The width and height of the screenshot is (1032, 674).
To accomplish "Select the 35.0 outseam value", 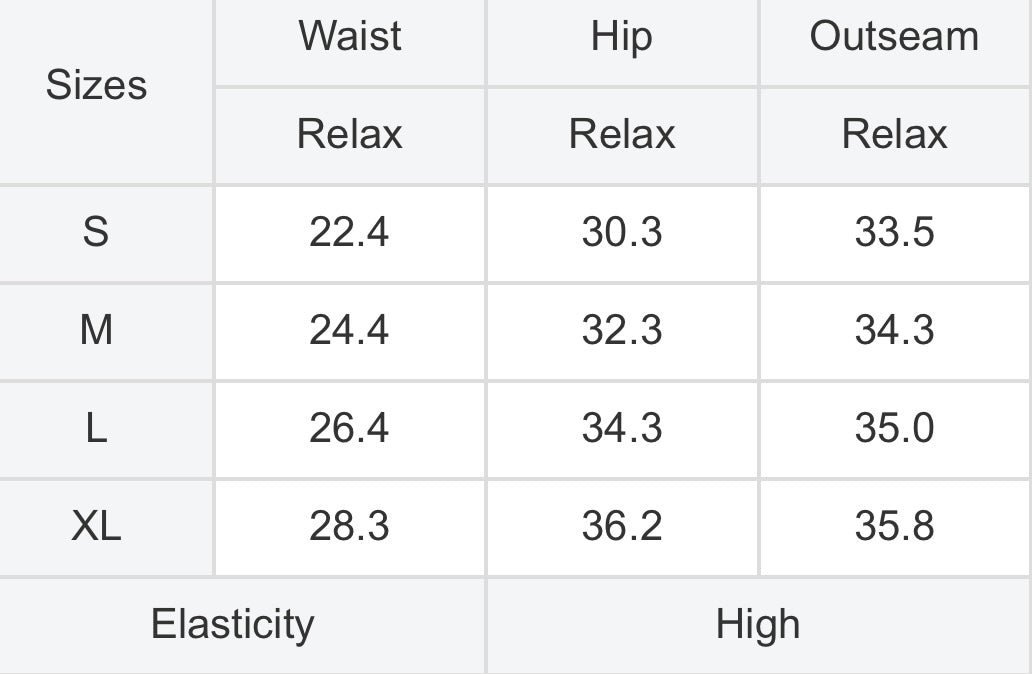I will click(x=894, y=428).
